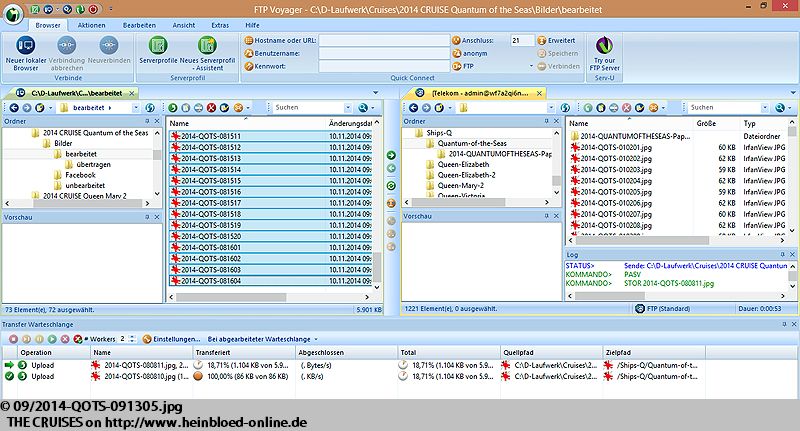Click stop queue red icon
This screenshot has width=800, height=431.
click(x=13, y=339)
